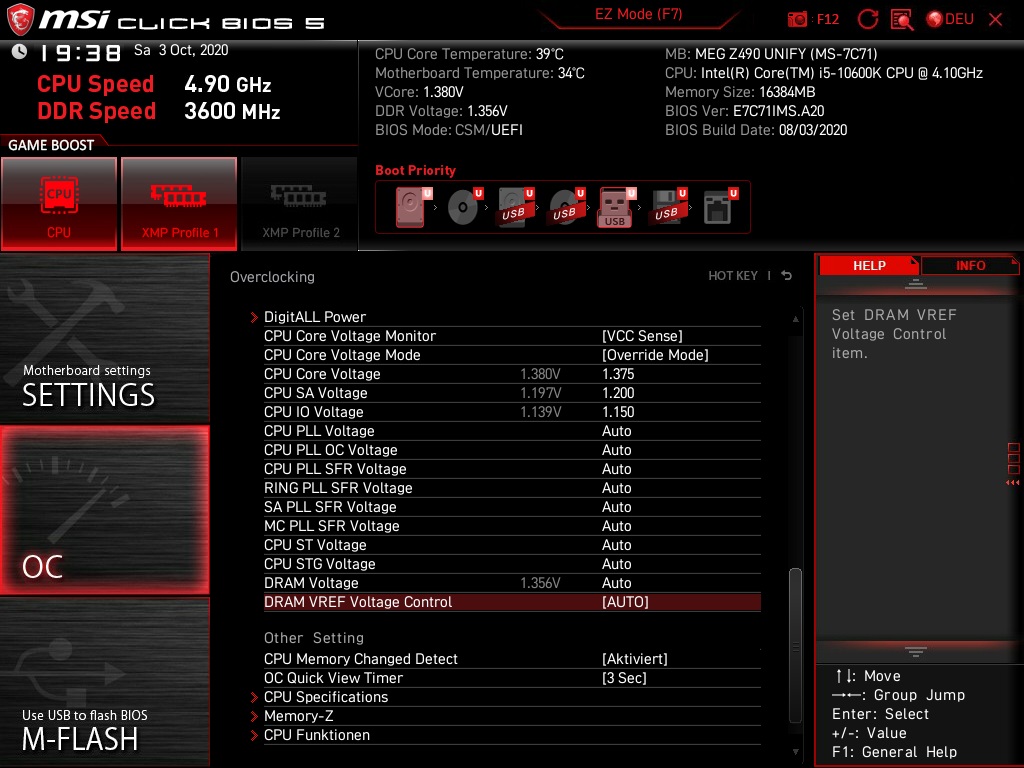Change language via DEU globe icon
The height and width of the screenshot is (768, 1024).
[x=950, y=19]
